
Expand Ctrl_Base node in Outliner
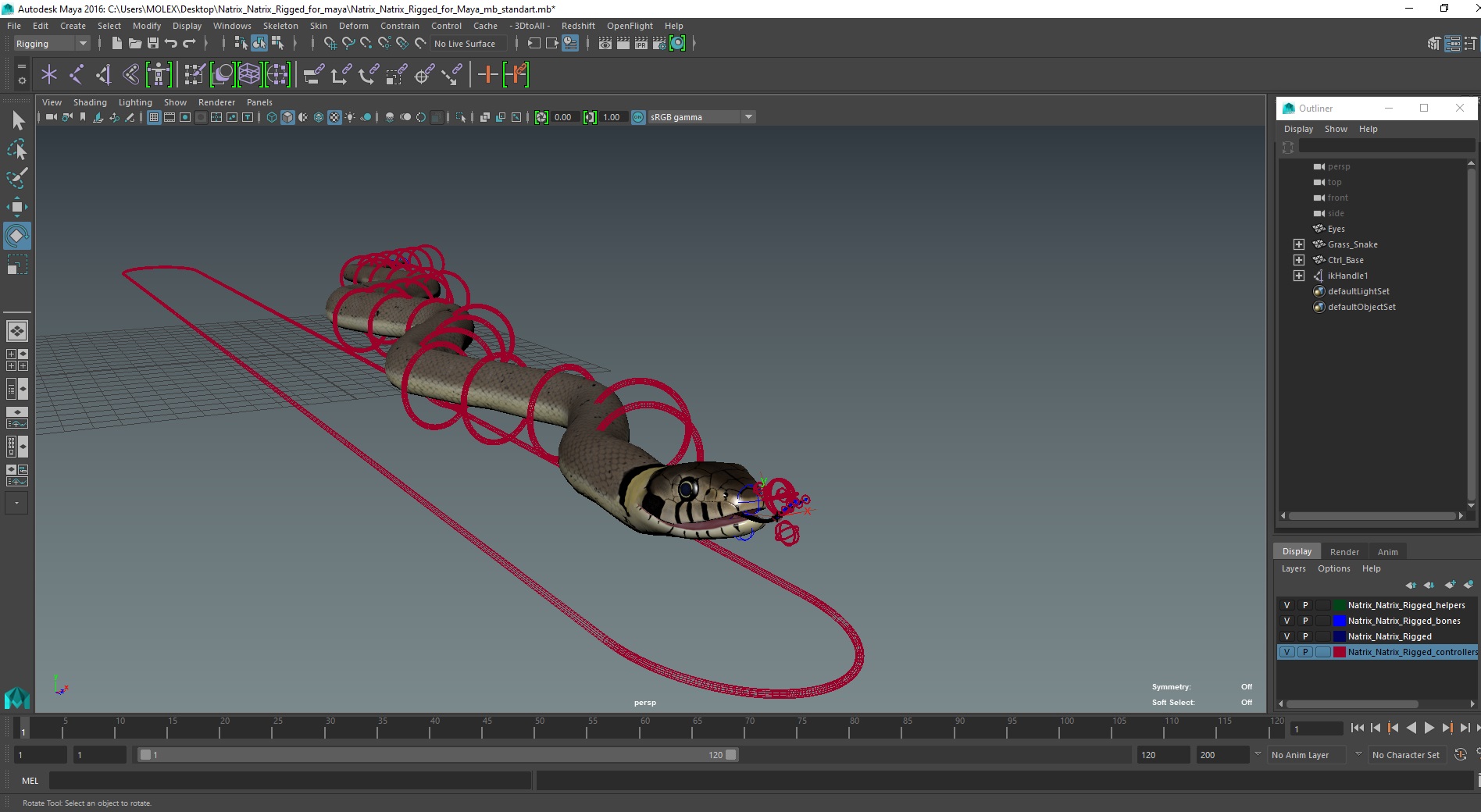pos(1299,260)
